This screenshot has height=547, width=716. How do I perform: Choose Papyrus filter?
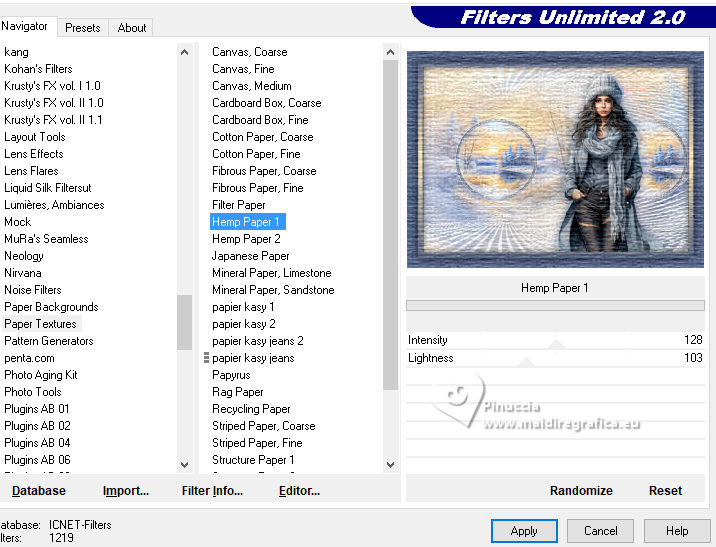[231, 375]
